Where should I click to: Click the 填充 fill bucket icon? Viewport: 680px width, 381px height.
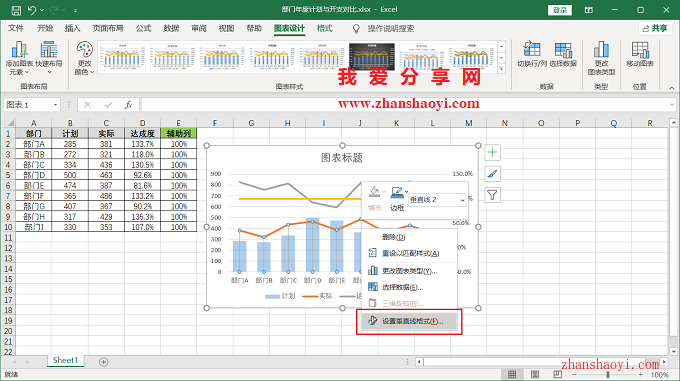(375, 192)
